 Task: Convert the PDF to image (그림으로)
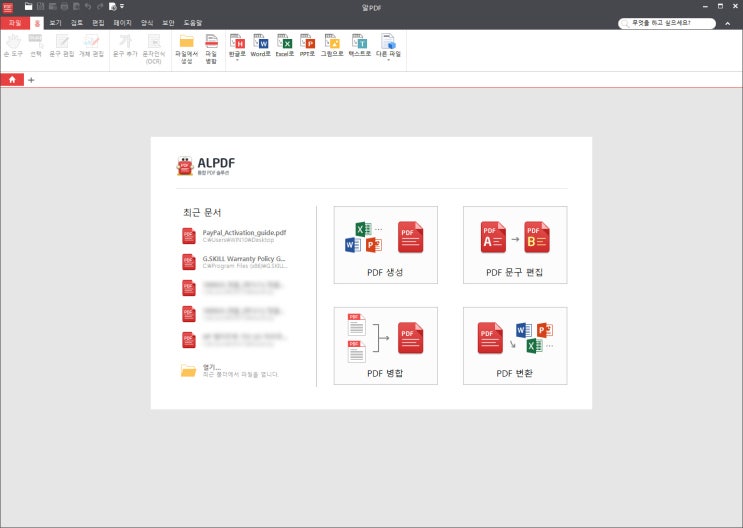coord(332,46)
